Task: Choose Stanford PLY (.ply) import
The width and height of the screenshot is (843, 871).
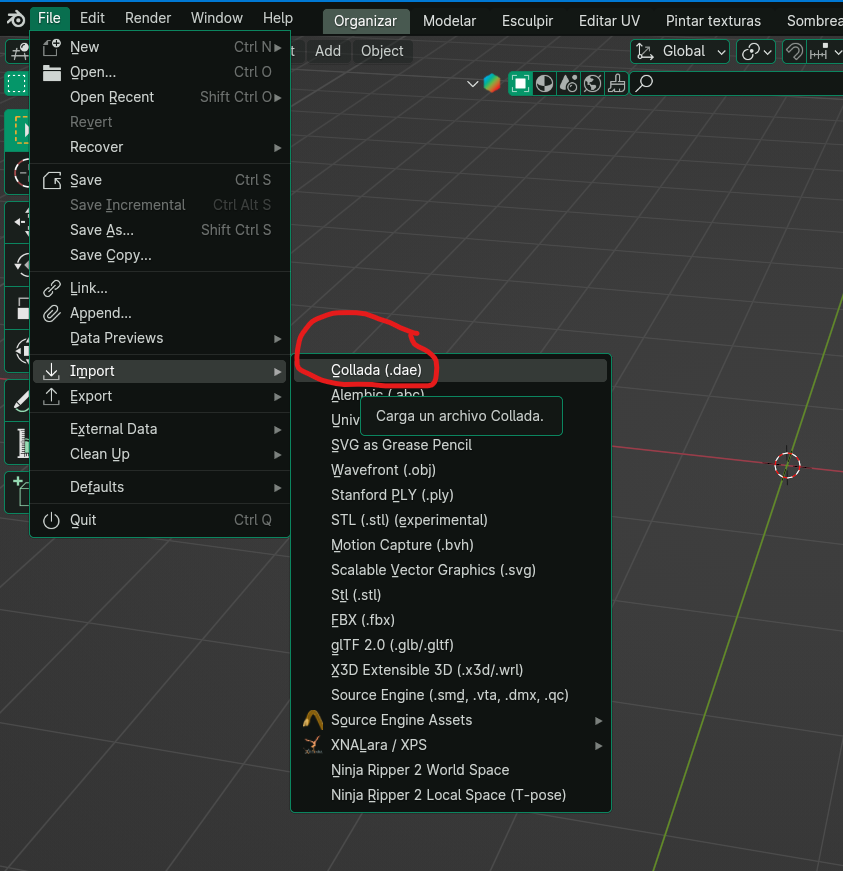Action: (450, 495)
